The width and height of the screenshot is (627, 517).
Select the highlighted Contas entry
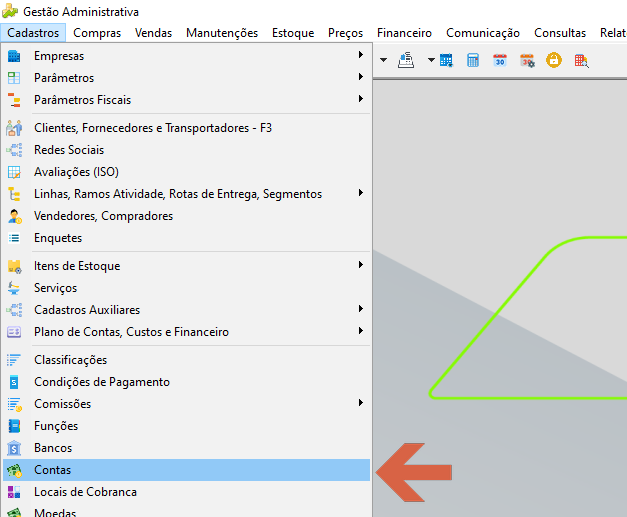click(186, 470)
